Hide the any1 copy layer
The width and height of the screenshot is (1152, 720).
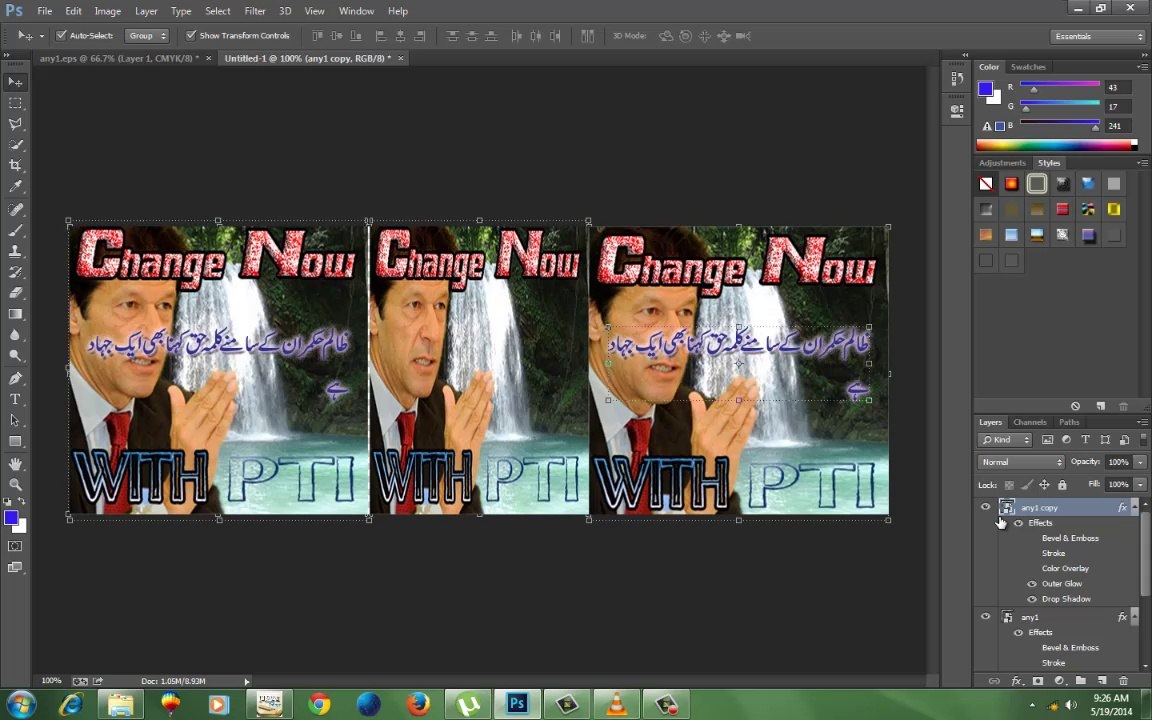pos(985,507)
